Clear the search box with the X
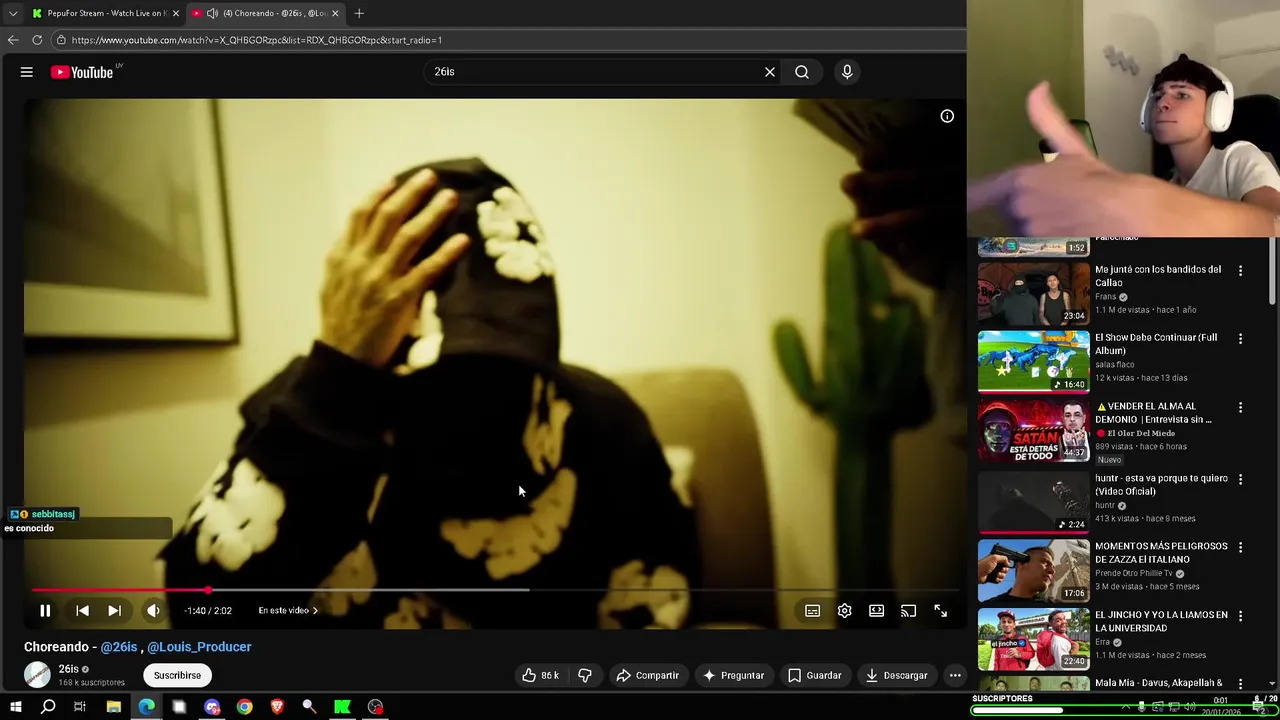 pos(770,72)
